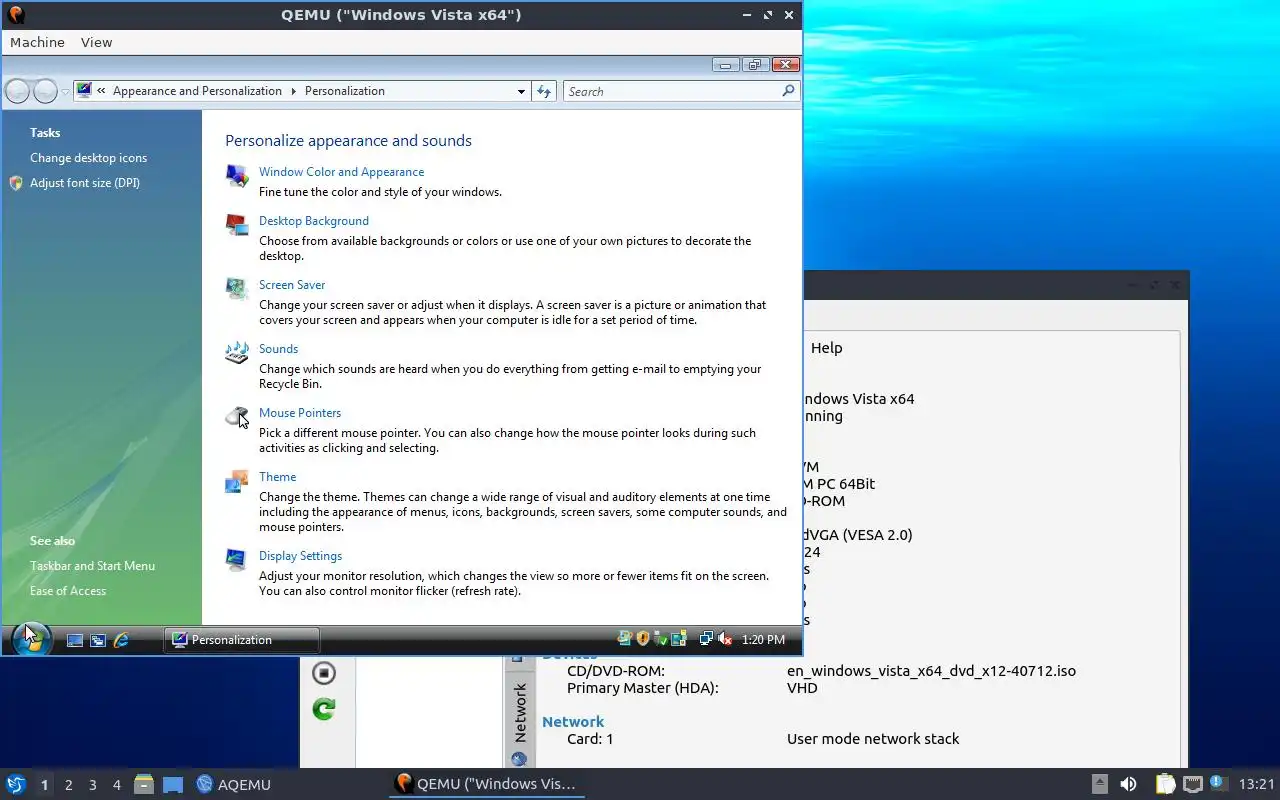Click the QEMU Windows Vista panel task
Viewport: 1280px width, 800px height.
(x=486, y=785)
